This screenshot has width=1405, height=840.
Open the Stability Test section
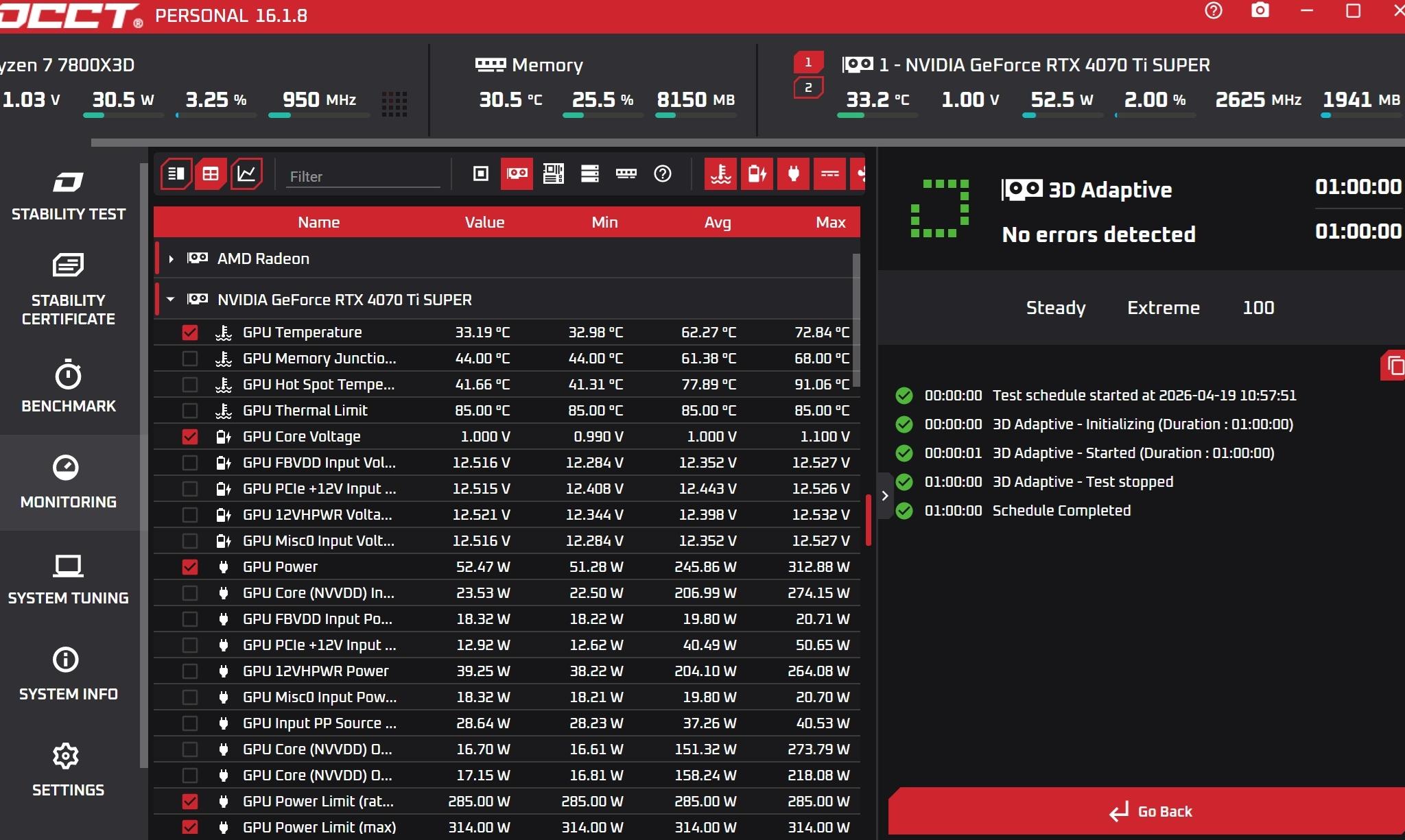(x=68, y=195)
